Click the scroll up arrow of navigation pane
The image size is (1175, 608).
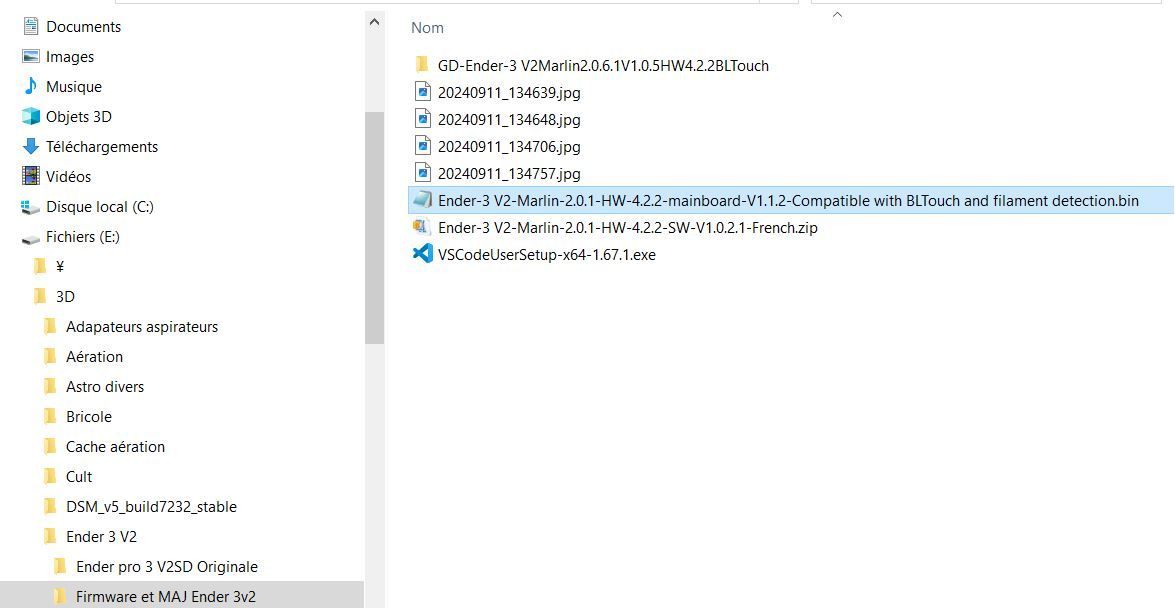[374, 22]
